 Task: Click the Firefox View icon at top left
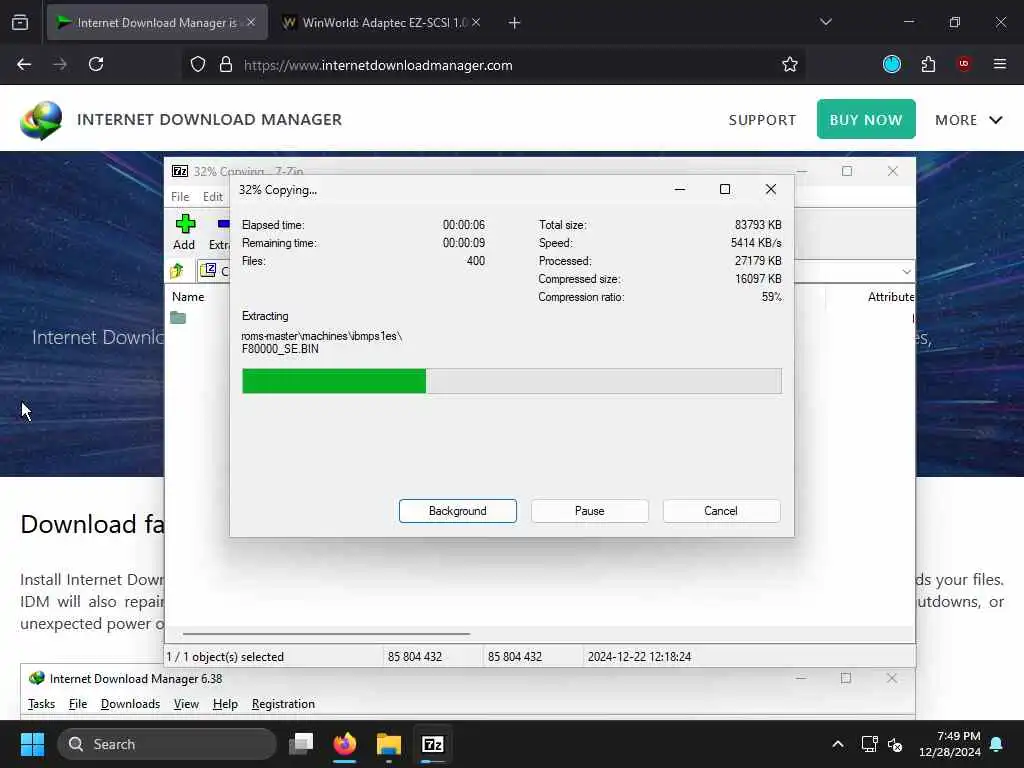tap(20, 22)
